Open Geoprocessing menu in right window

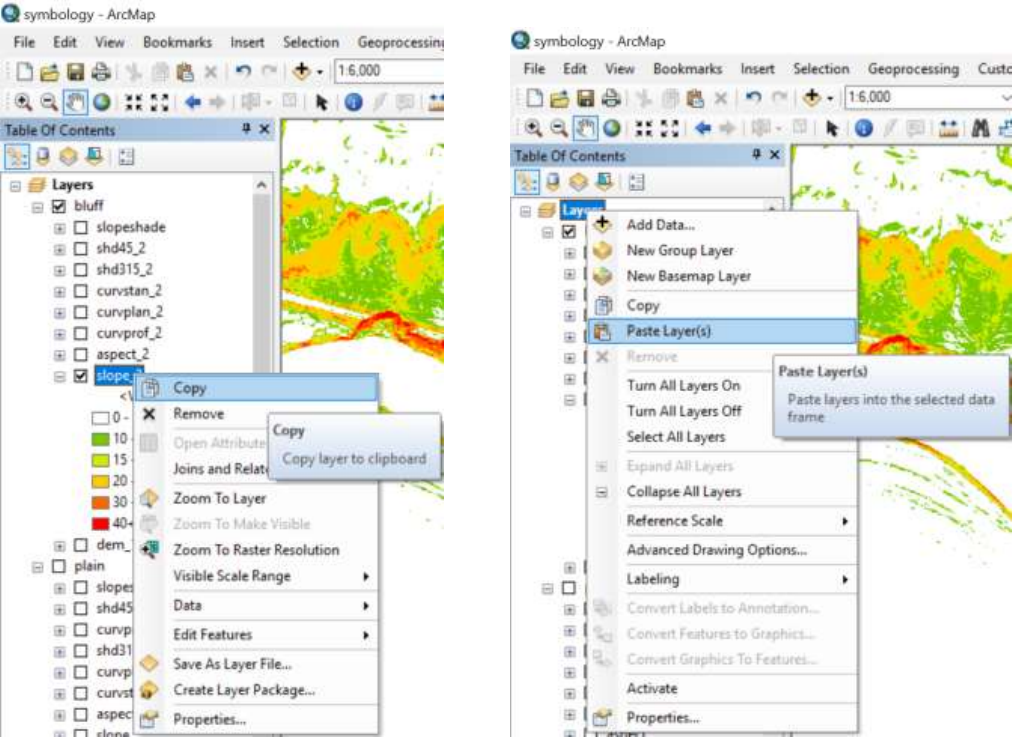pyautogui.click(x=913, y=69)
